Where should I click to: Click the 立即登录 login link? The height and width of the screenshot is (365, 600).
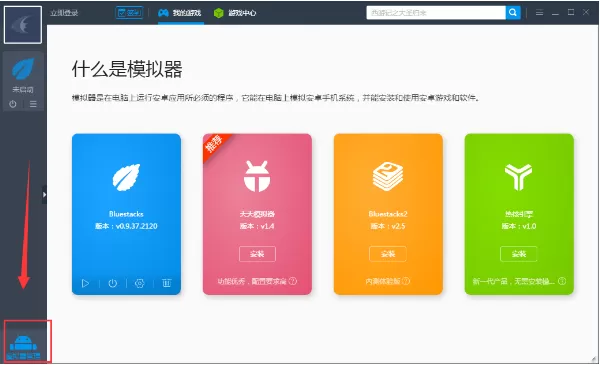[64, 13]
